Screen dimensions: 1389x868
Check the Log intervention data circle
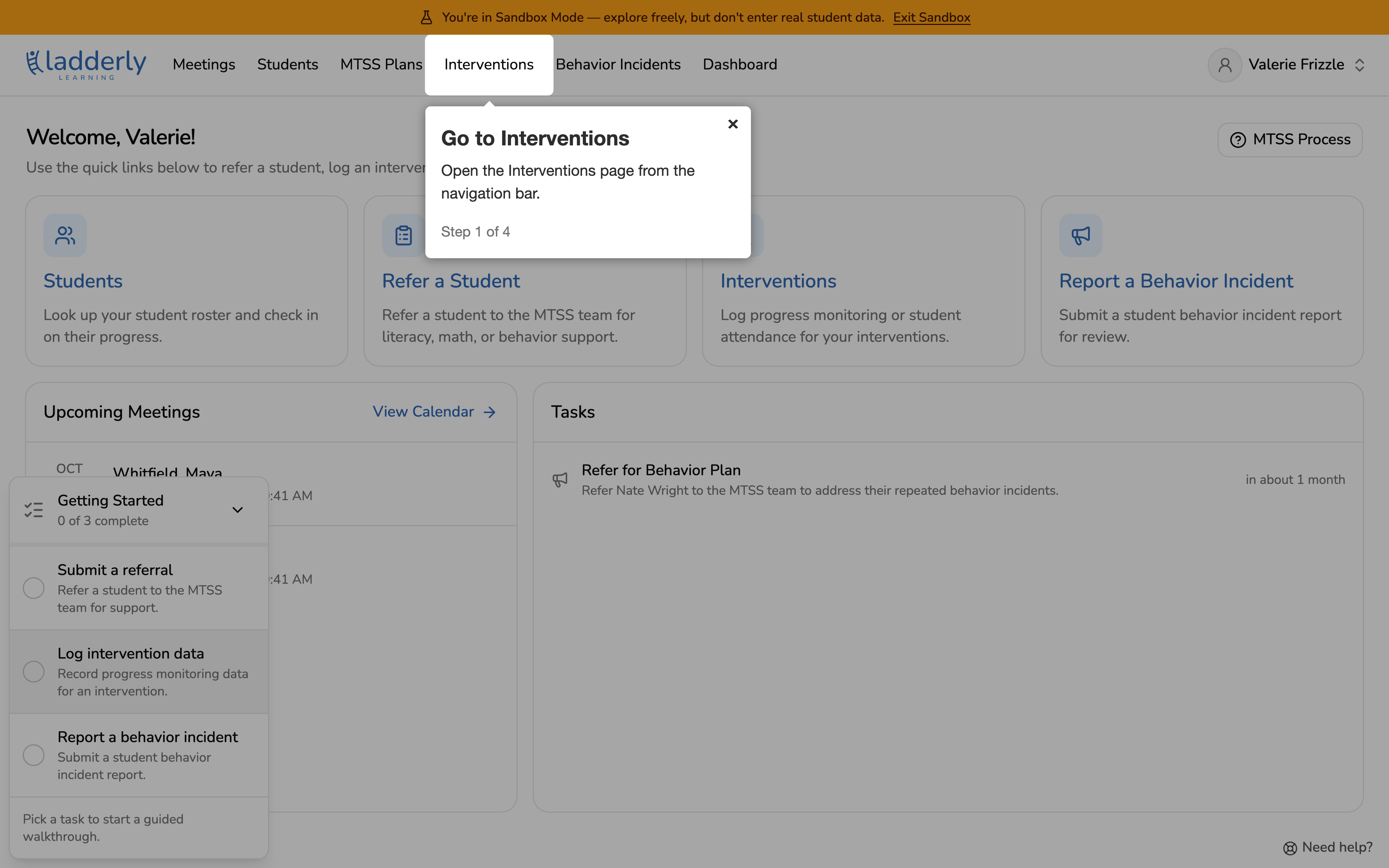pos(34,672)
